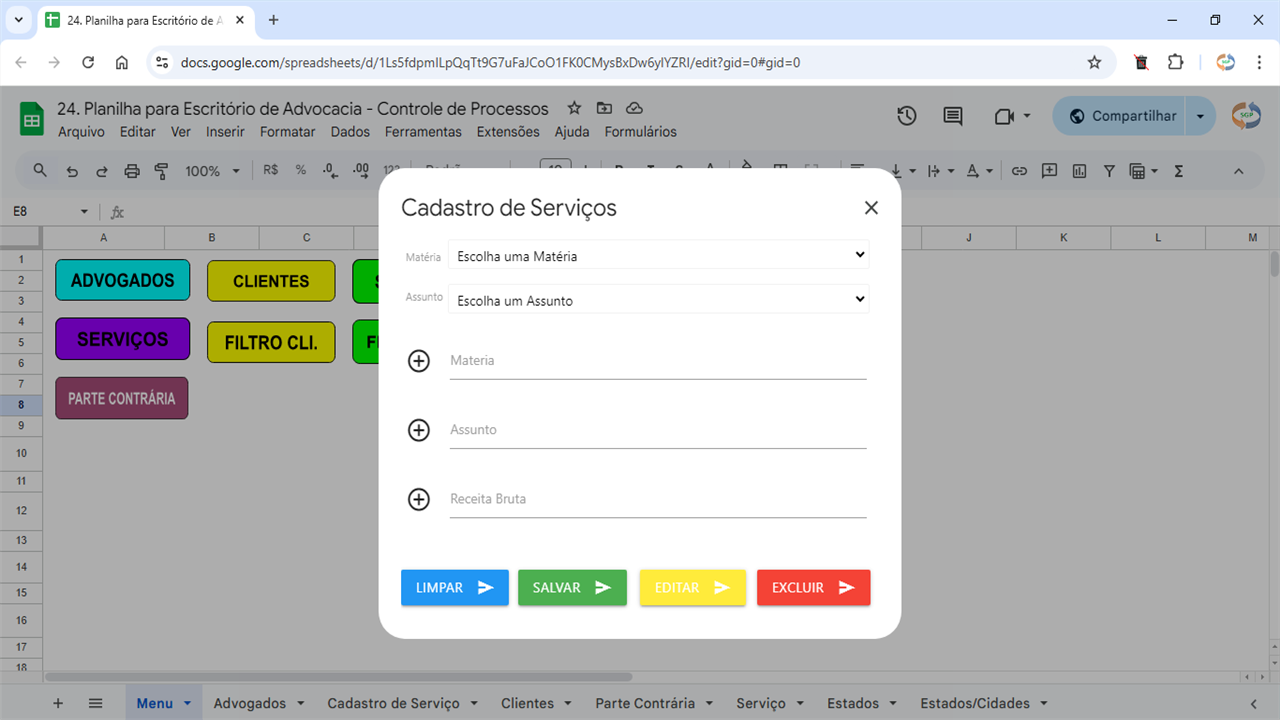Open the comments panel icon
The width and height of the screenshot is (1280, 720).
(x=953, y=116)
